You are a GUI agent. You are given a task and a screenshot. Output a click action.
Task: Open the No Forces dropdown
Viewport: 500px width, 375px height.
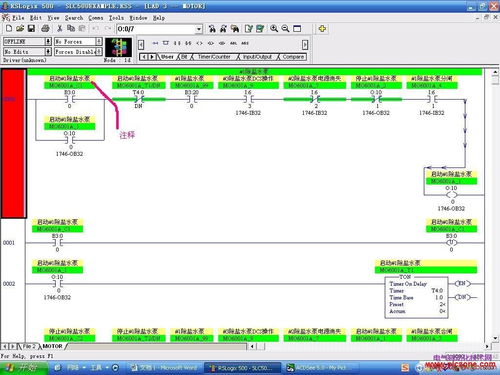[x=99, y=41]
